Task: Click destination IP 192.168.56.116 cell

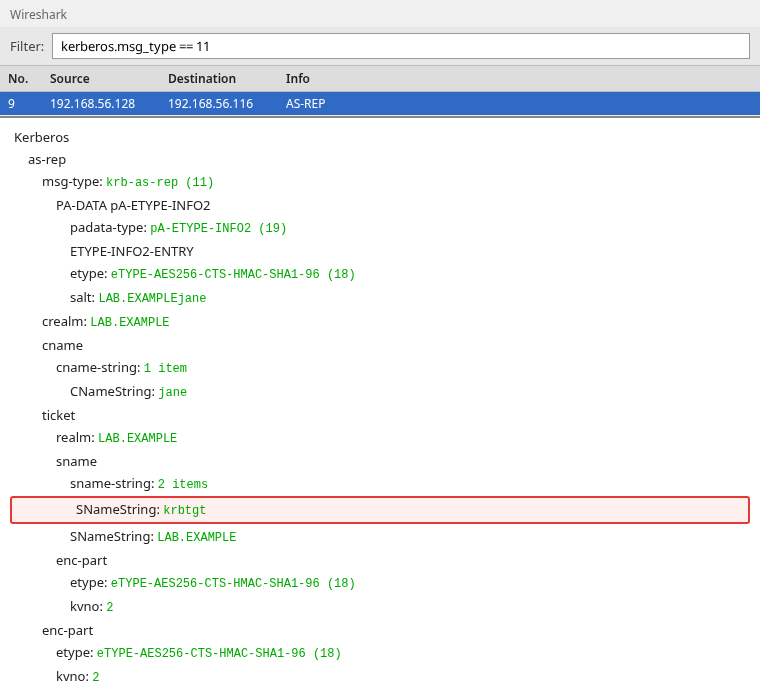Action: tap(210, 104)
